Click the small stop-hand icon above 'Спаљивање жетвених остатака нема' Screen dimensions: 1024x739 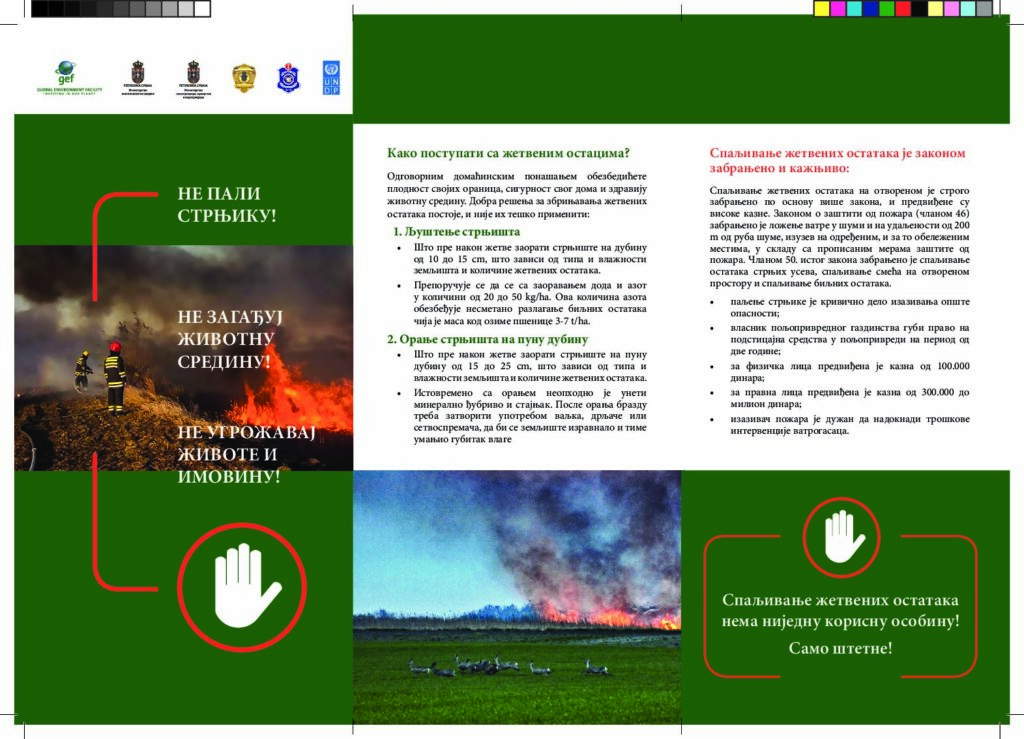(841, 537)
